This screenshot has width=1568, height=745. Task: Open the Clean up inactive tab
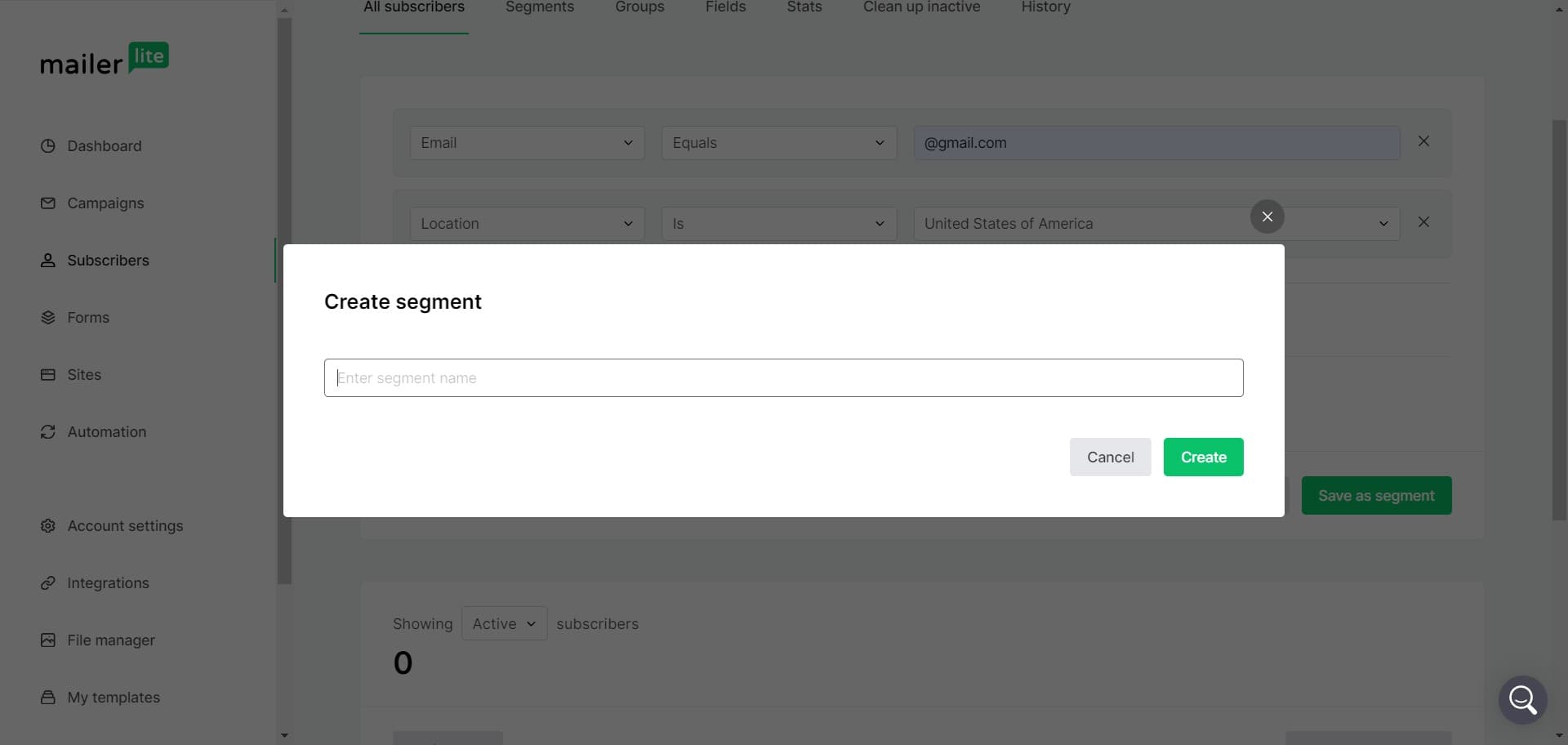click(x=921, y=7)
